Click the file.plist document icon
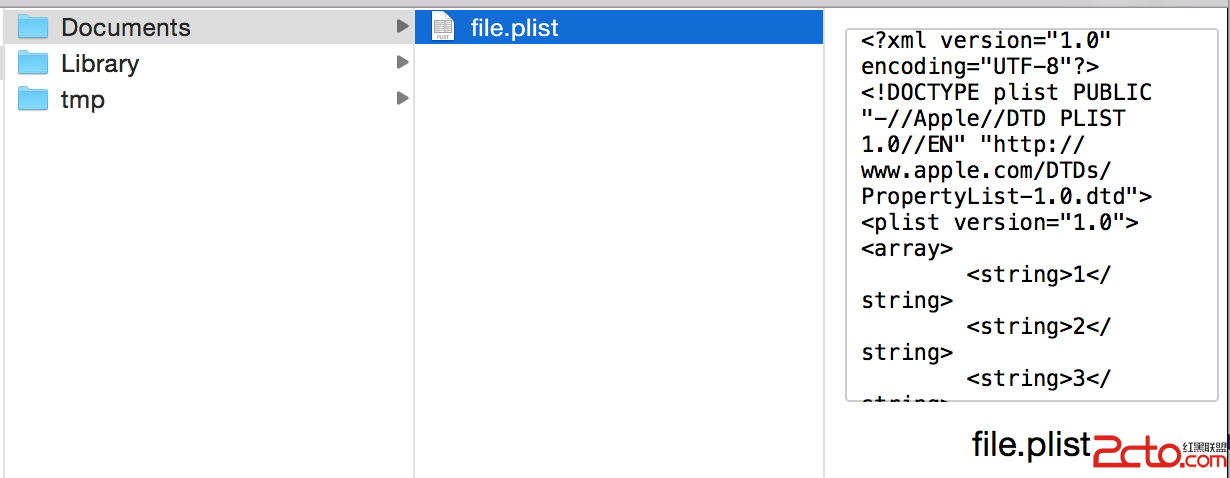1230x478 pixels. coord(442,28)
